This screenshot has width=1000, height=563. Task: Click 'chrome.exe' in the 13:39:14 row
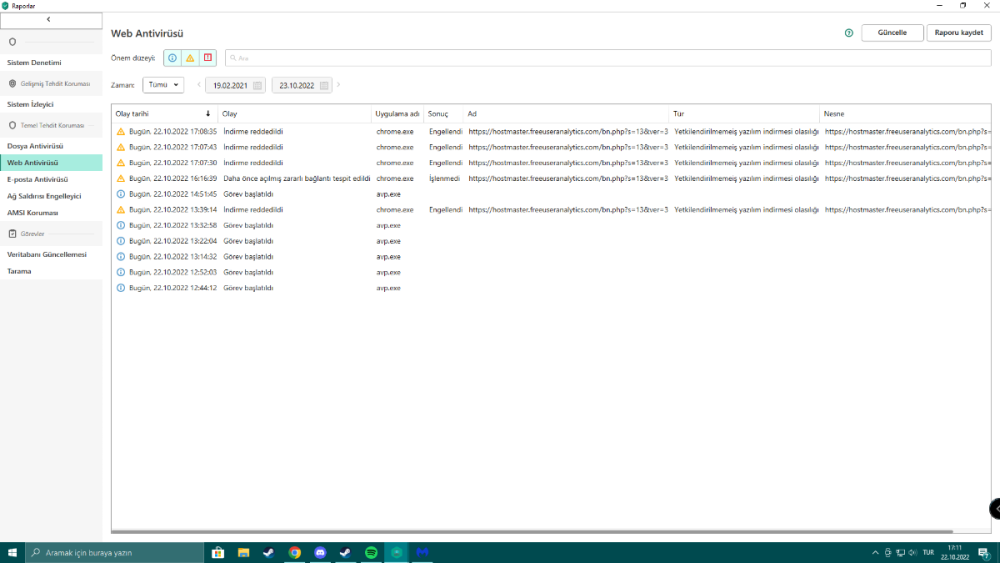click(x=395, y=210)
